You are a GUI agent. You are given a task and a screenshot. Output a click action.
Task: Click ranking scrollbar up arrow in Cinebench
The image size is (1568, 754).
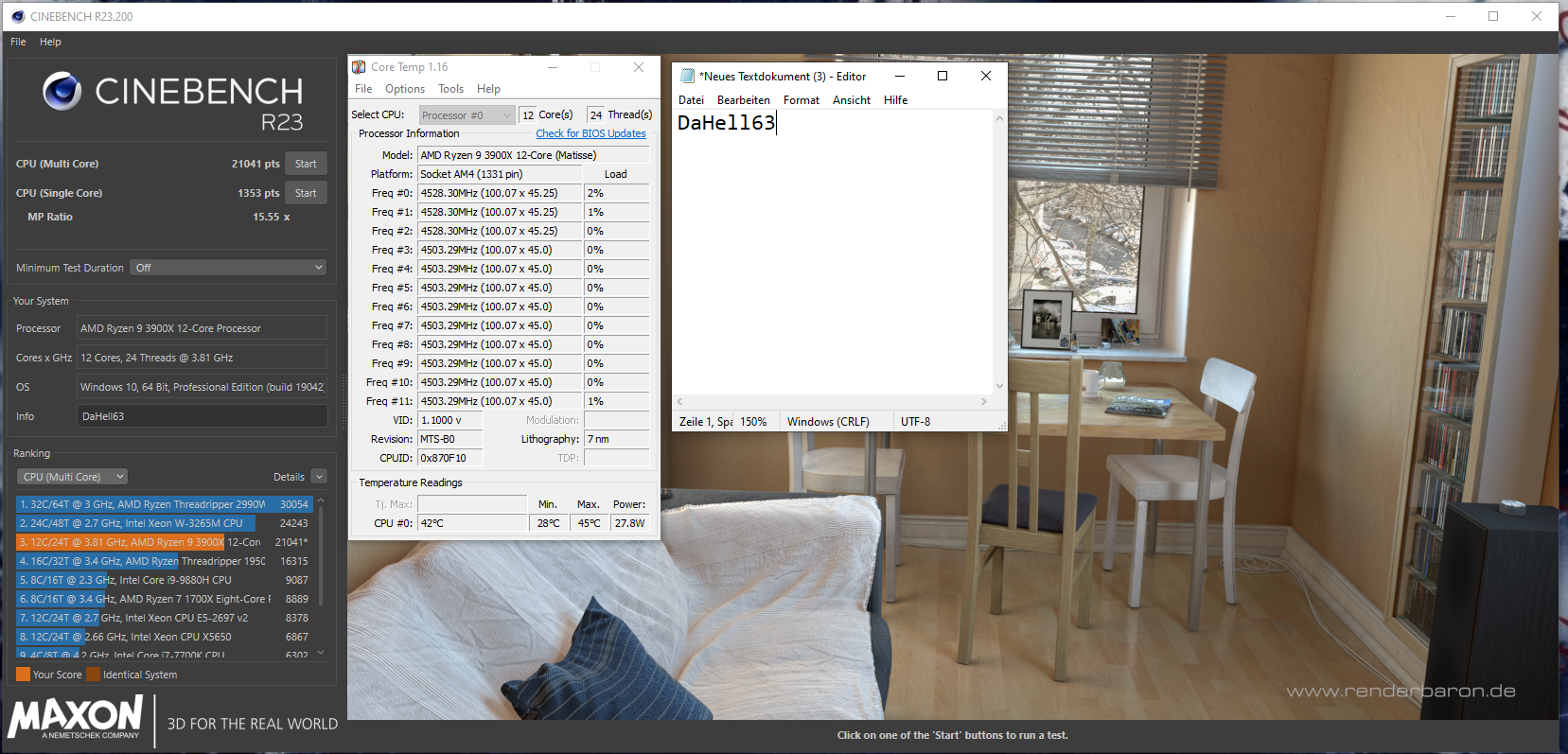pos(321,500)
